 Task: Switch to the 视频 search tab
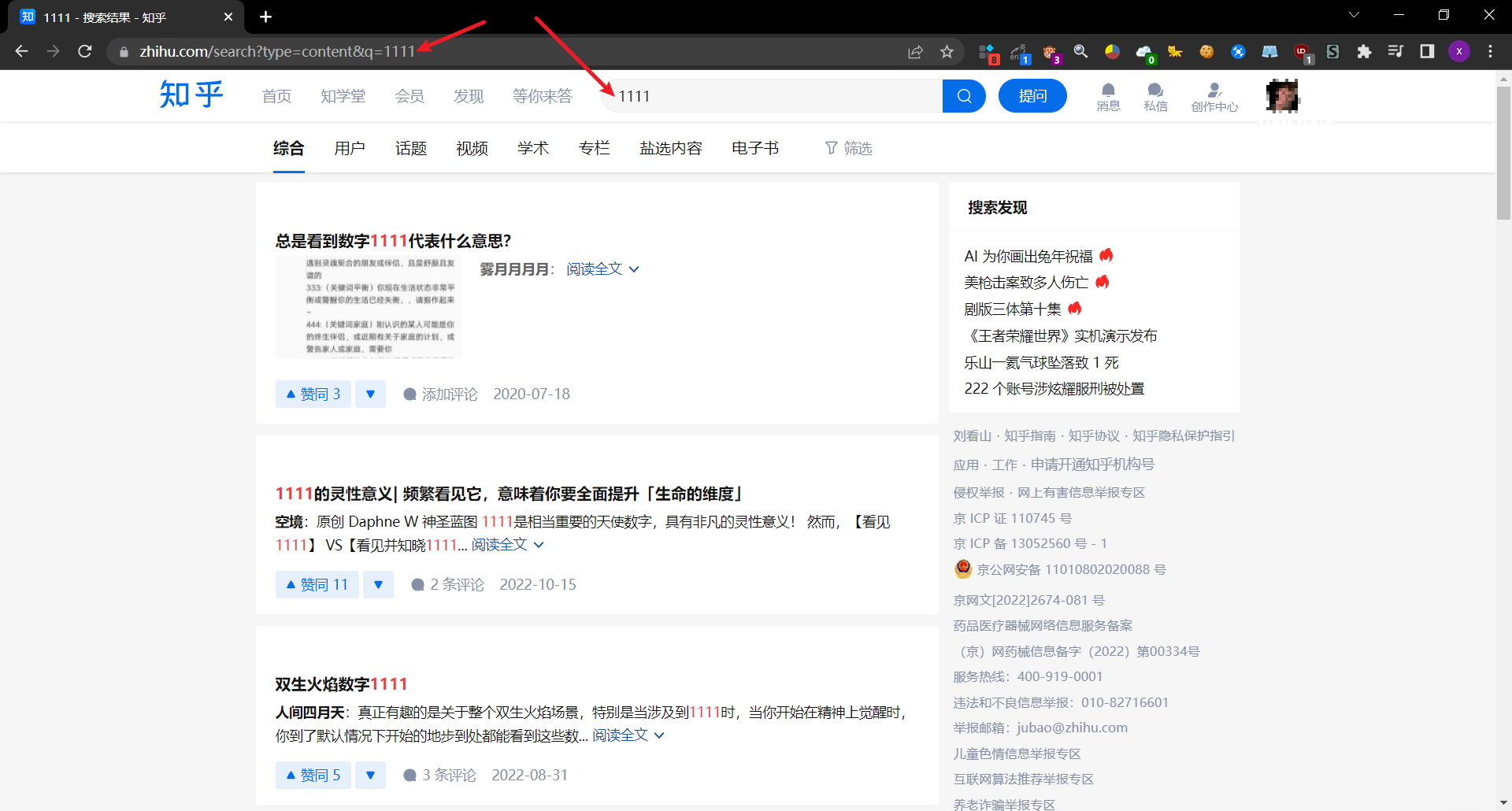[x=472, y=148]
